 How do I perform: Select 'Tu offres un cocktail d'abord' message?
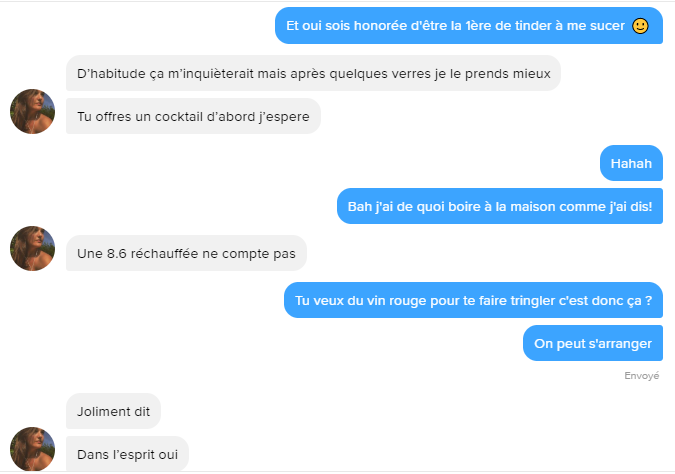tap(193, 116)
